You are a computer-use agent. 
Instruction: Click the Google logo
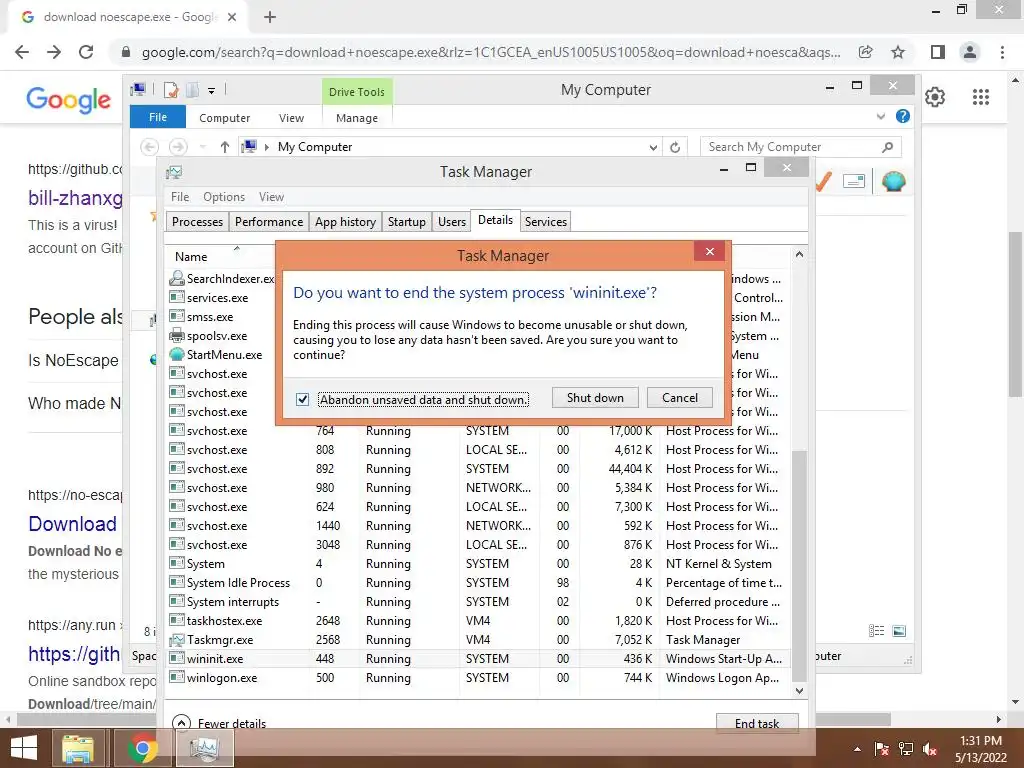tap(69, 100)
